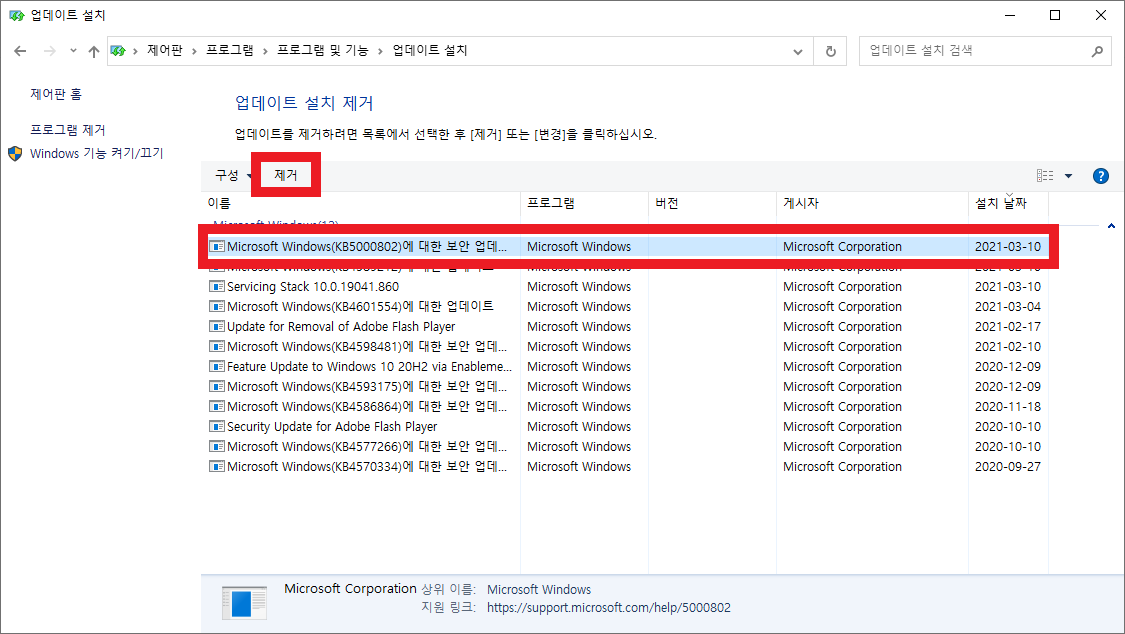Refresh the updates list

[831, 52]
